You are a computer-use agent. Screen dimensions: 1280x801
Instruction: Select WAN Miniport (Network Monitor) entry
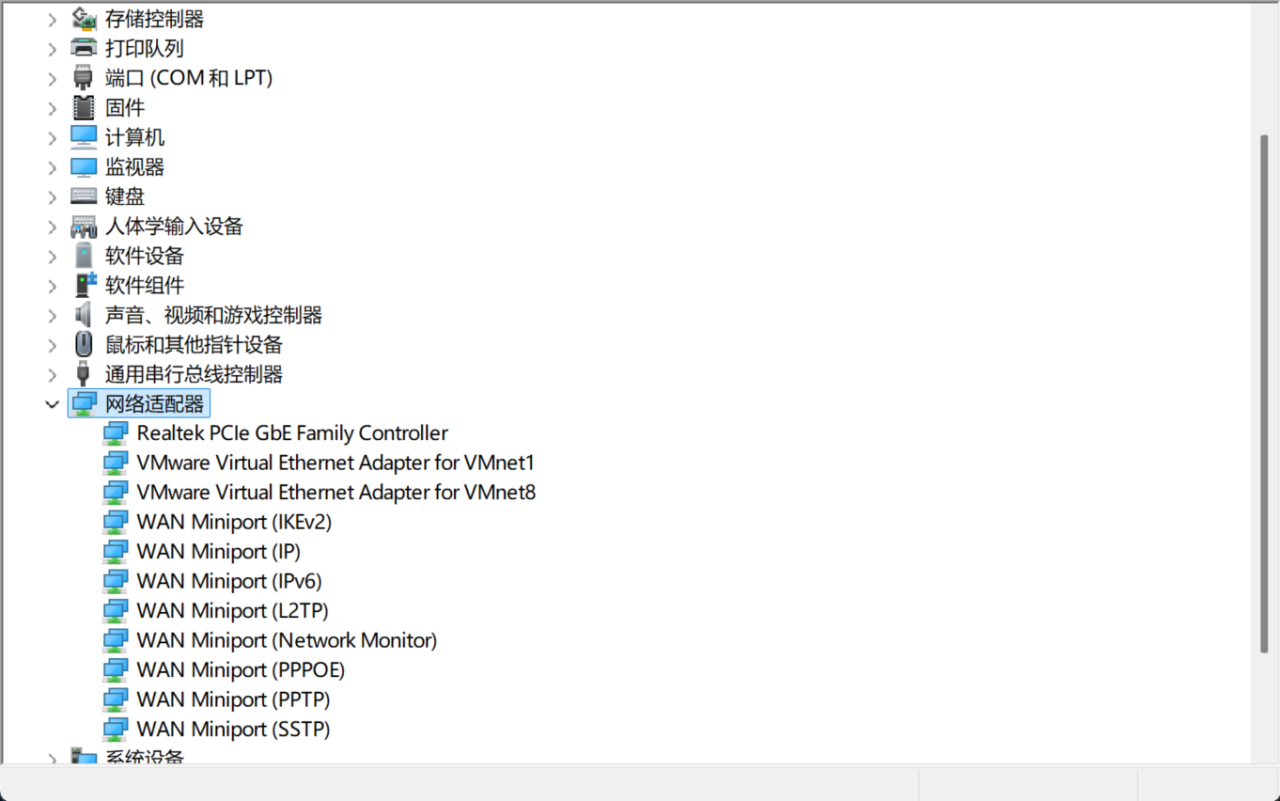pyautogui.click(x=286, y=640)
